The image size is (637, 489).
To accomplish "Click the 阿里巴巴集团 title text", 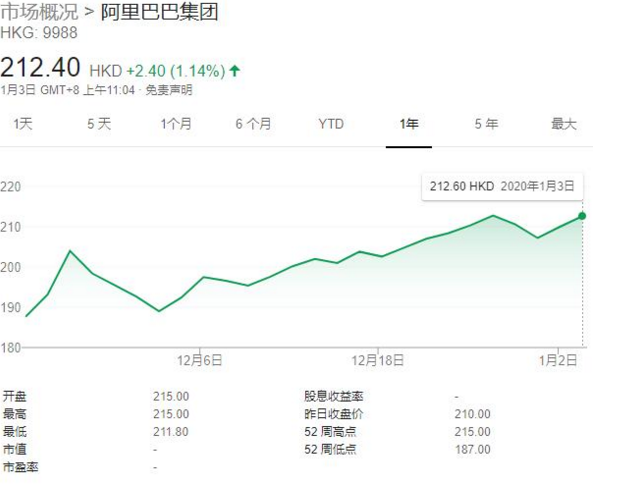I will 160,11.
